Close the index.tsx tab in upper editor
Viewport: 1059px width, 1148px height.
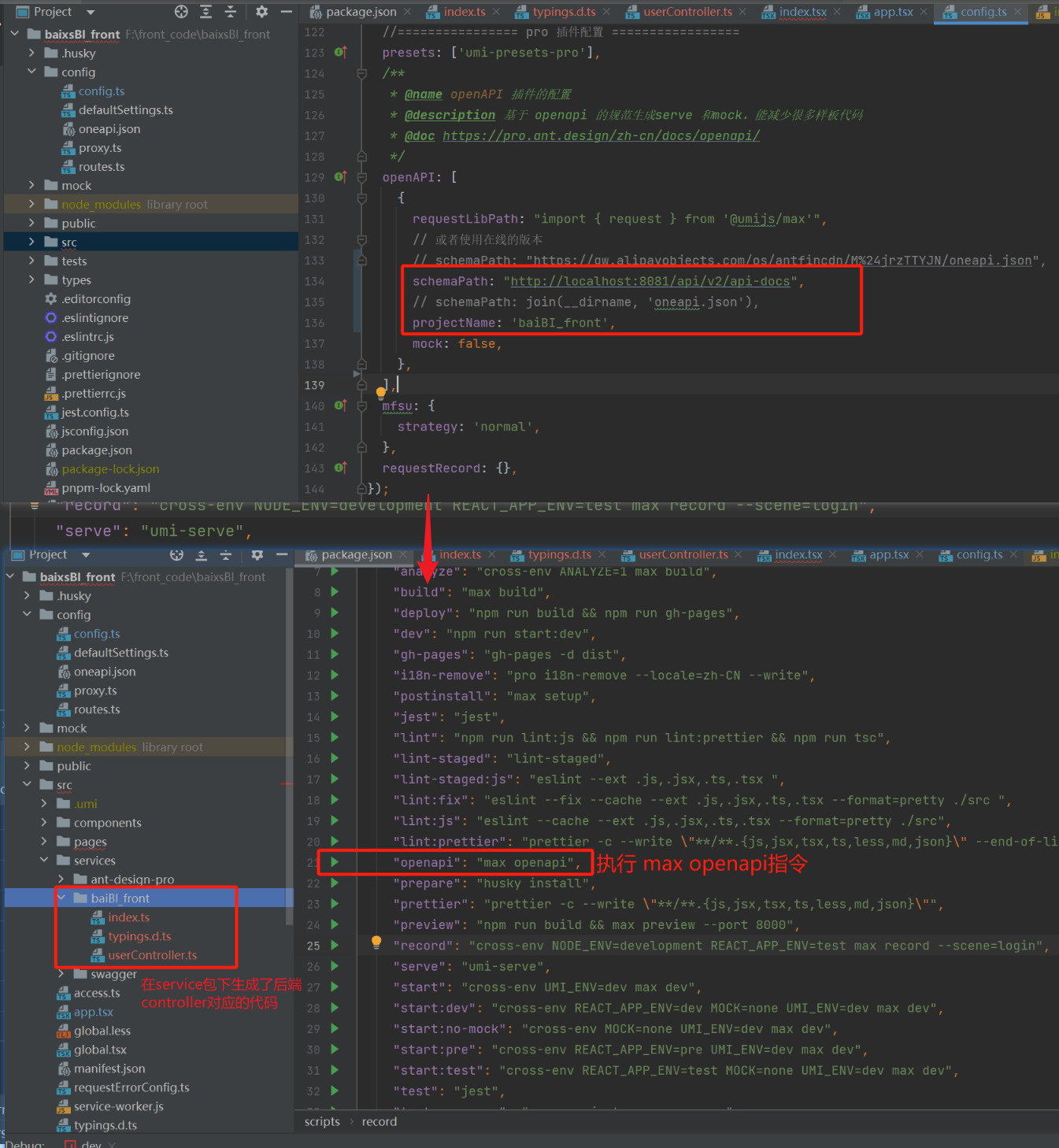pyautogui.click(x=837, y=12)
